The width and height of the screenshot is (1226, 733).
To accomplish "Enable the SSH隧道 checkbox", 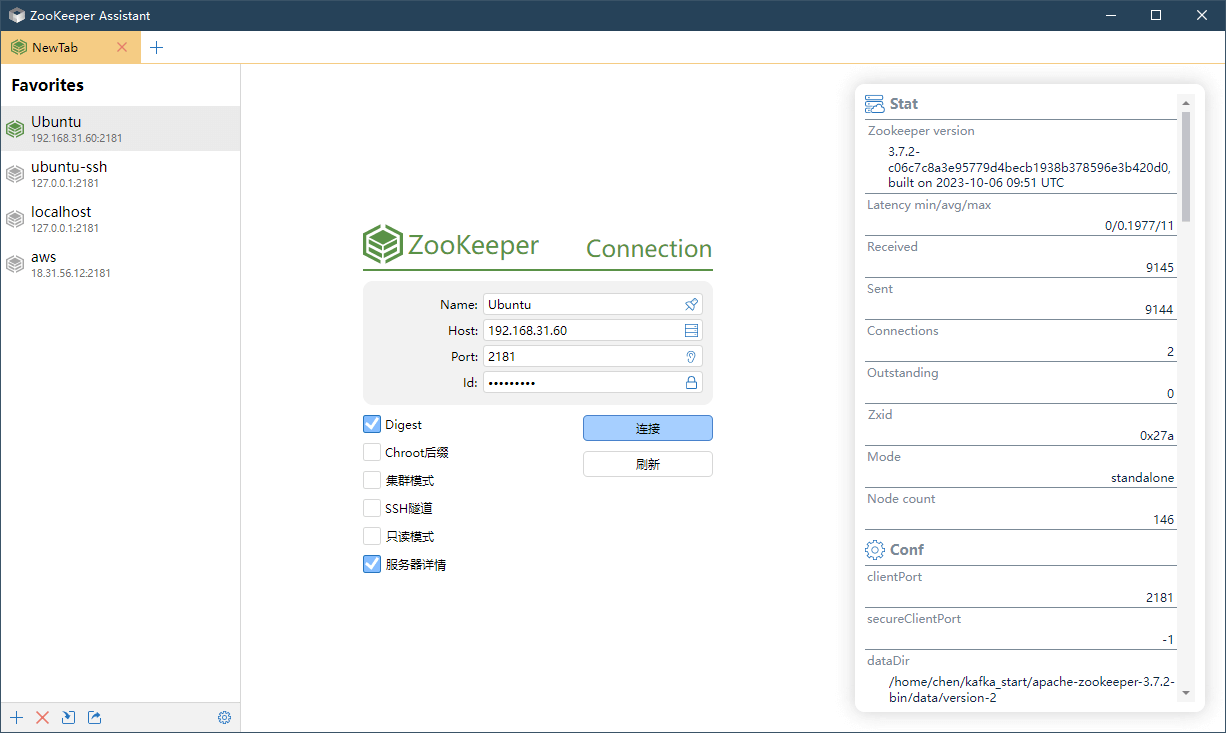I will 372,508.
